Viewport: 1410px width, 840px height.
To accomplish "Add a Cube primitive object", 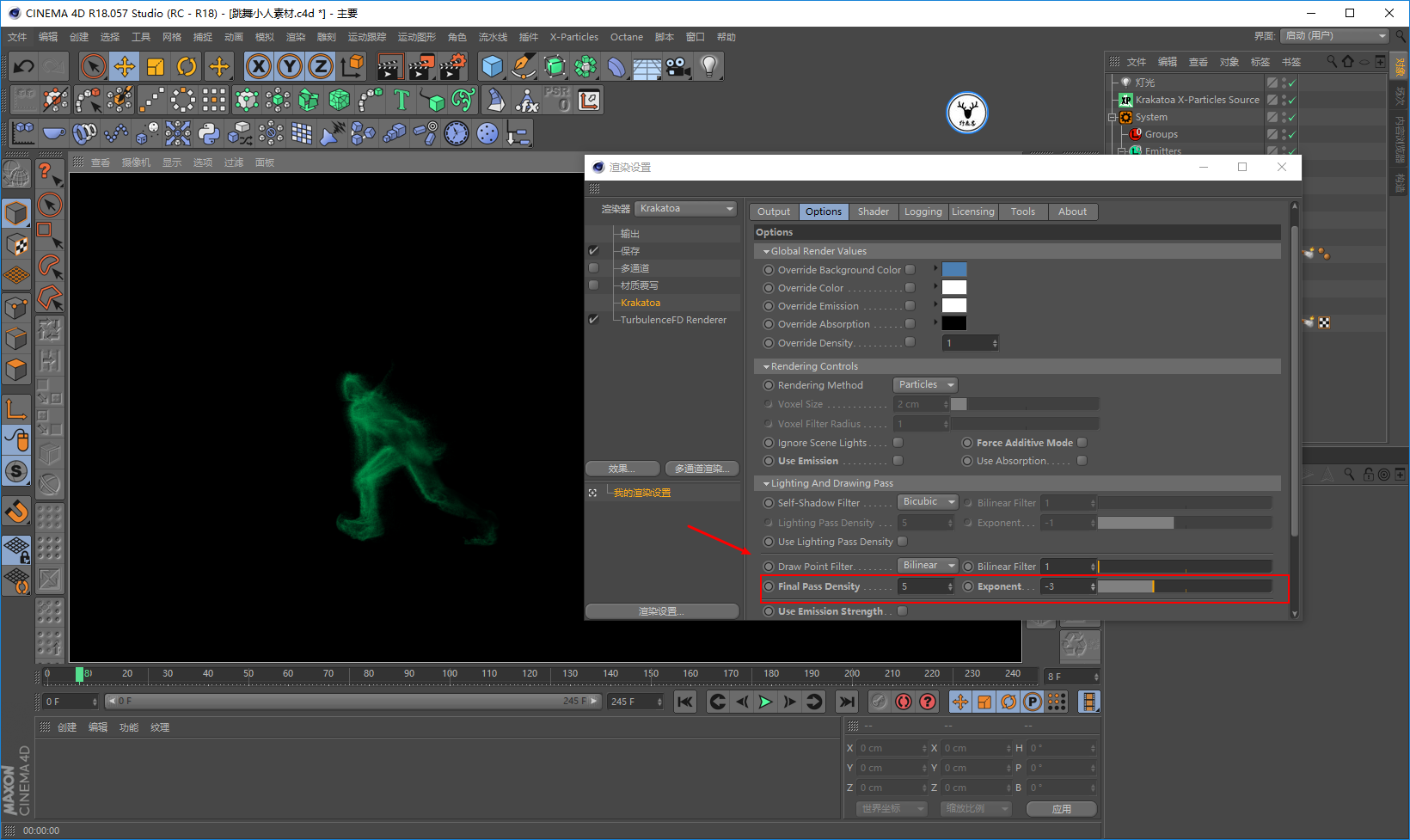I will (x=492, y=66).
